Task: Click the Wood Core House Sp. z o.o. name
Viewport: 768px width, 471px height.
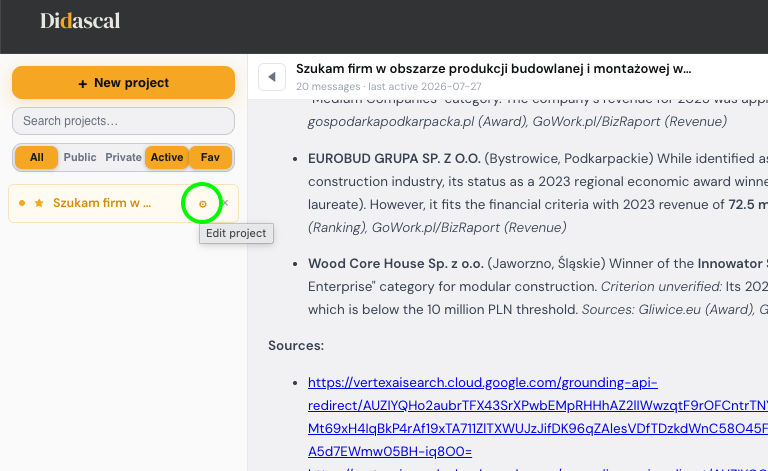Action: click(x=396, y=263)
